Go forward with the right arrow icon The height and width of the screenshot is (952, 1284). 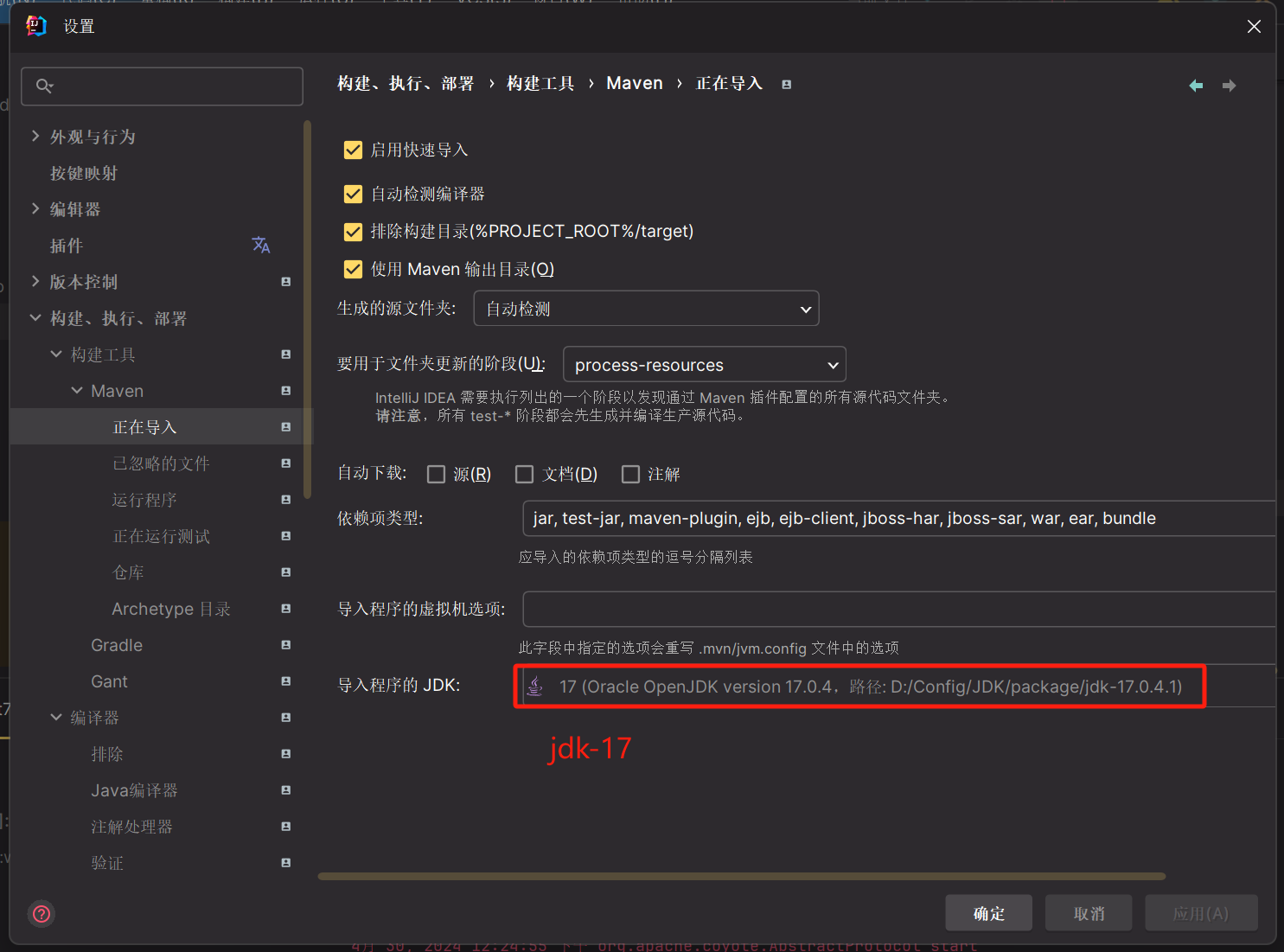(1229, 85)
